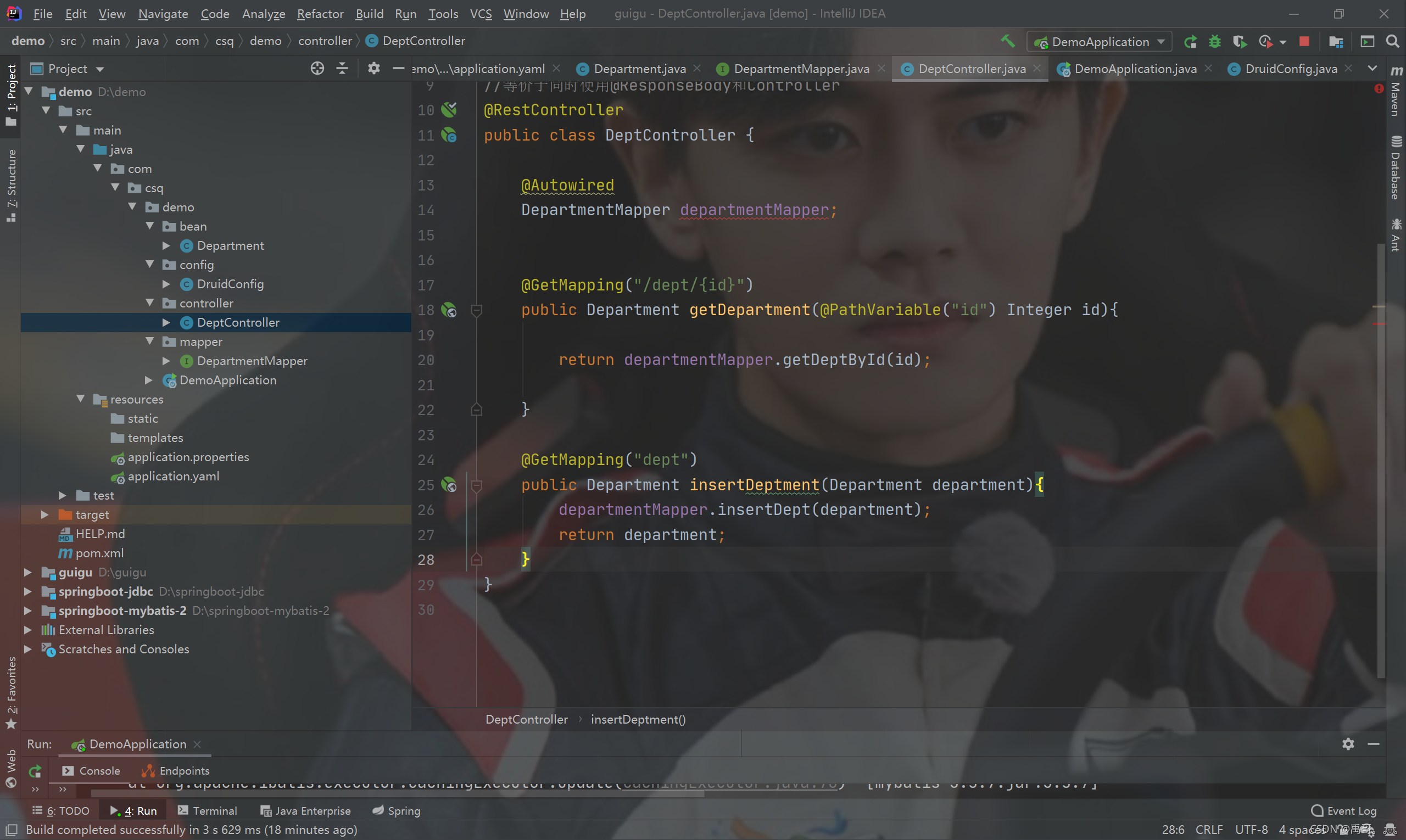
Task: Open Search Everywhere magnifier icon
Action: click(1392, 41)
